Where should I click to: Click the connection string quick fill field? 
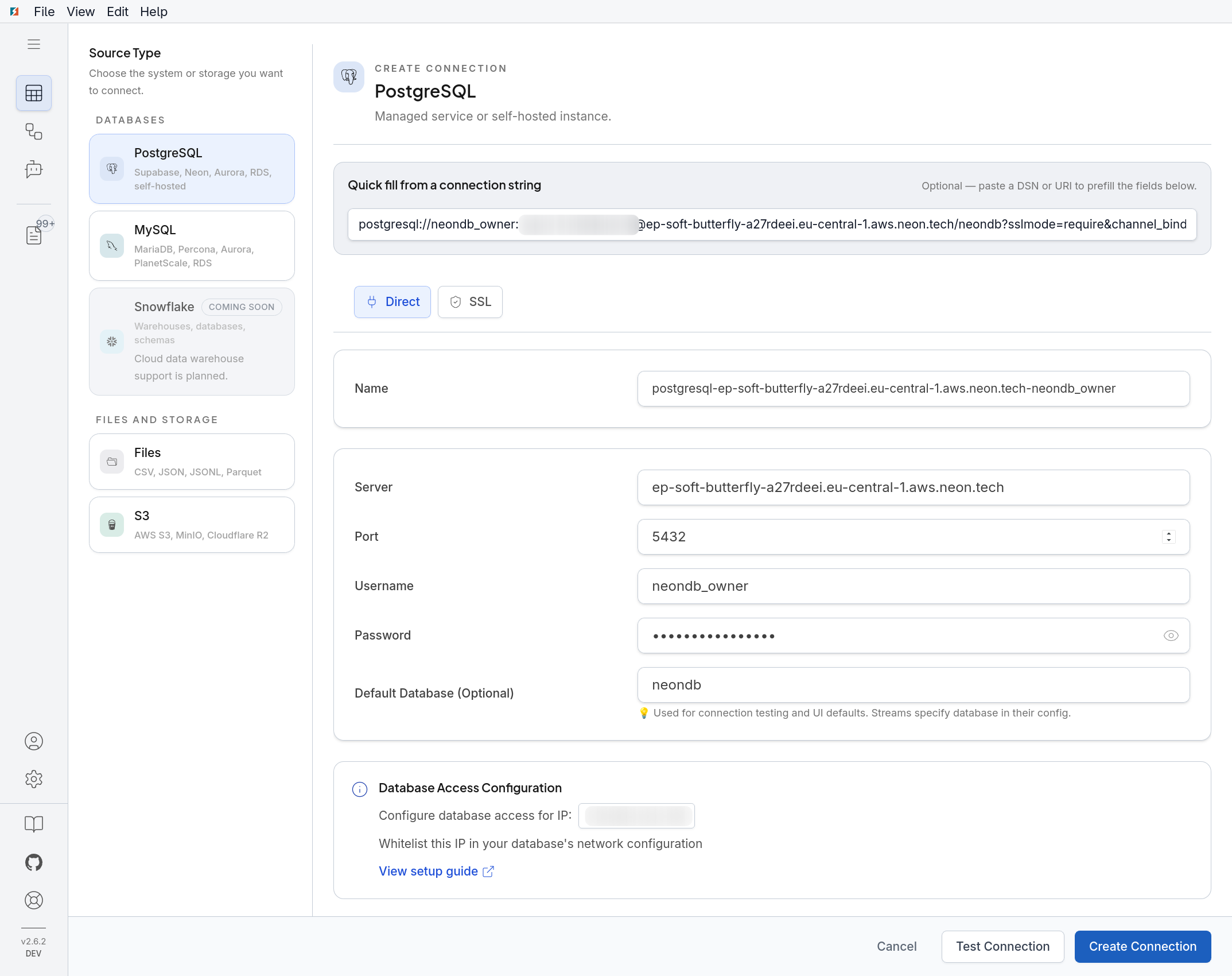coord(772,224)
